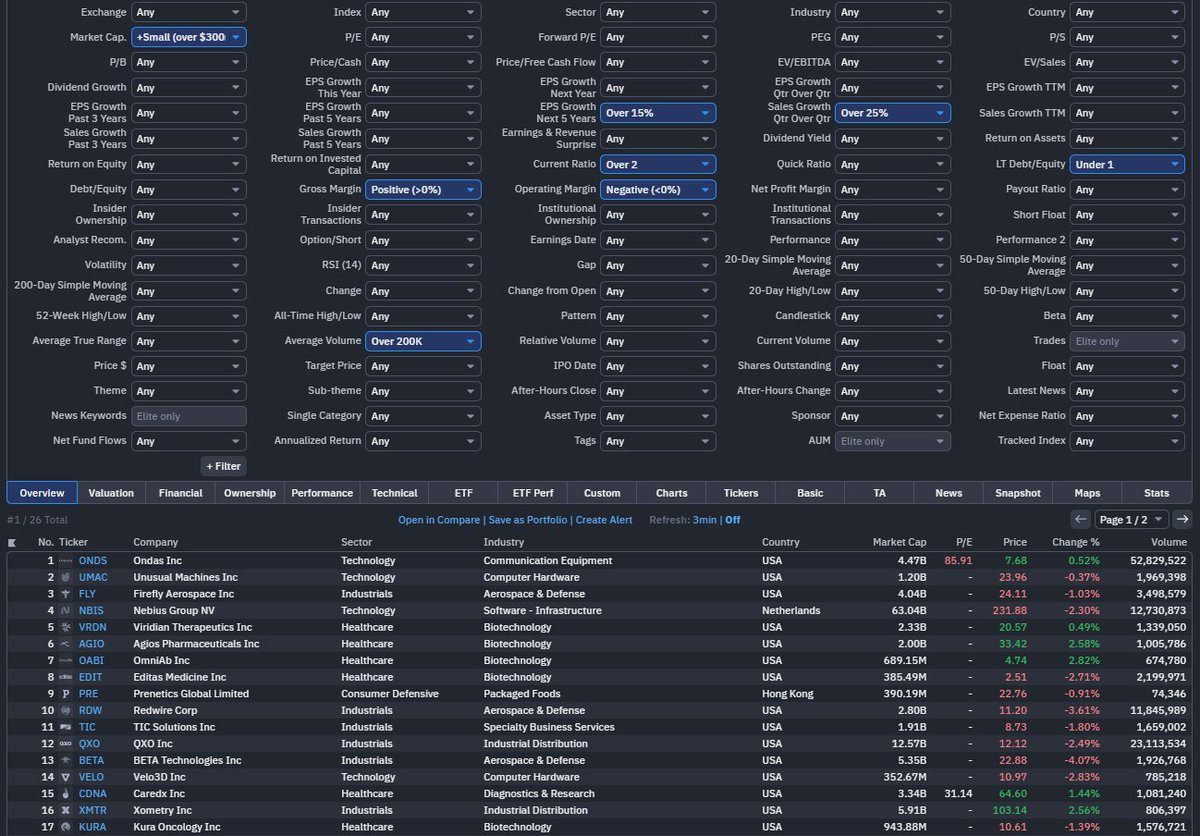1200x836 pixels.
Task: Click the company logo beside ticker UMAC
Action: 65,577
